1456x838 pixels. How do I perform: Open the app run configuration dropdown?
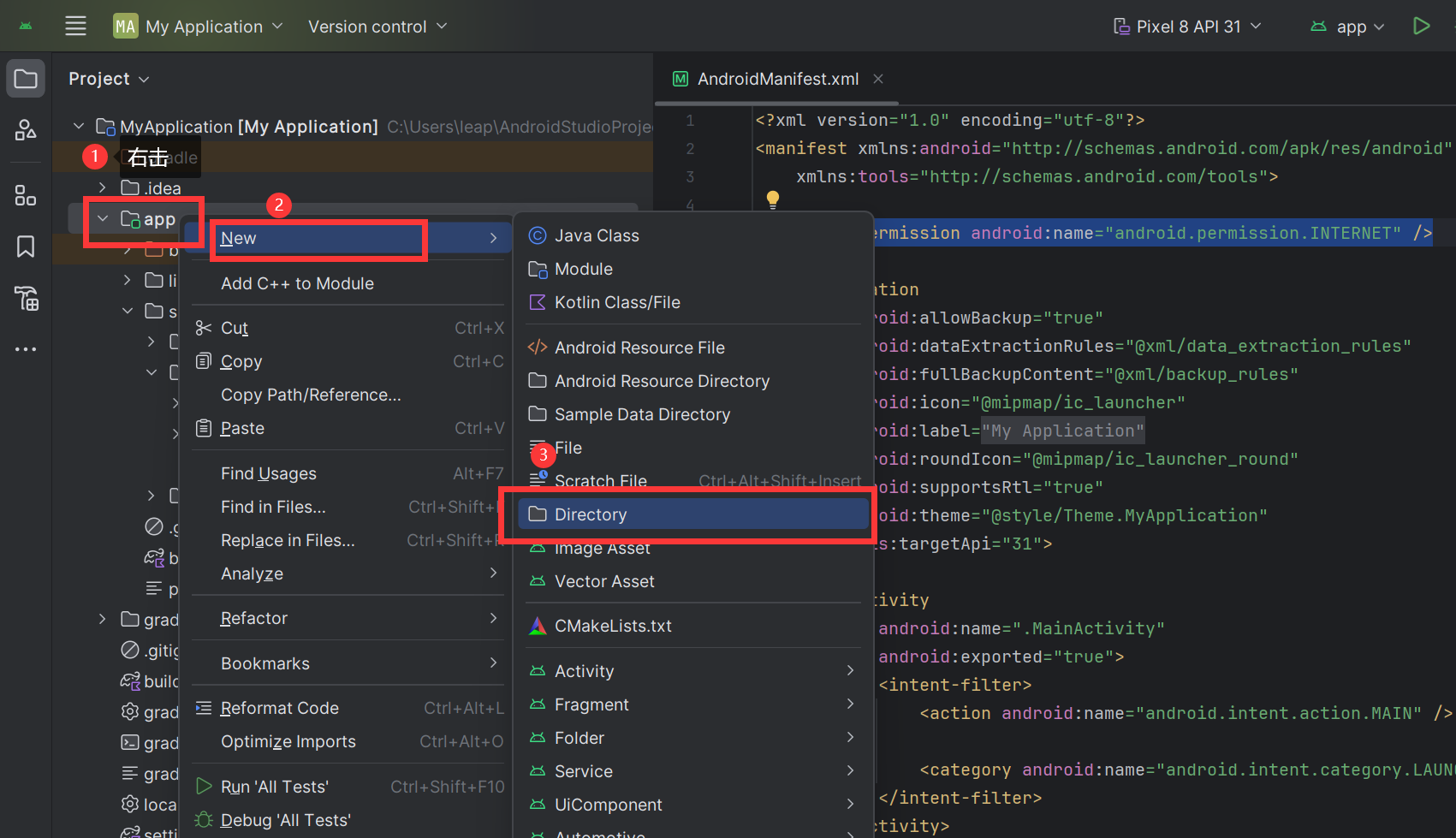point(1348,27)
